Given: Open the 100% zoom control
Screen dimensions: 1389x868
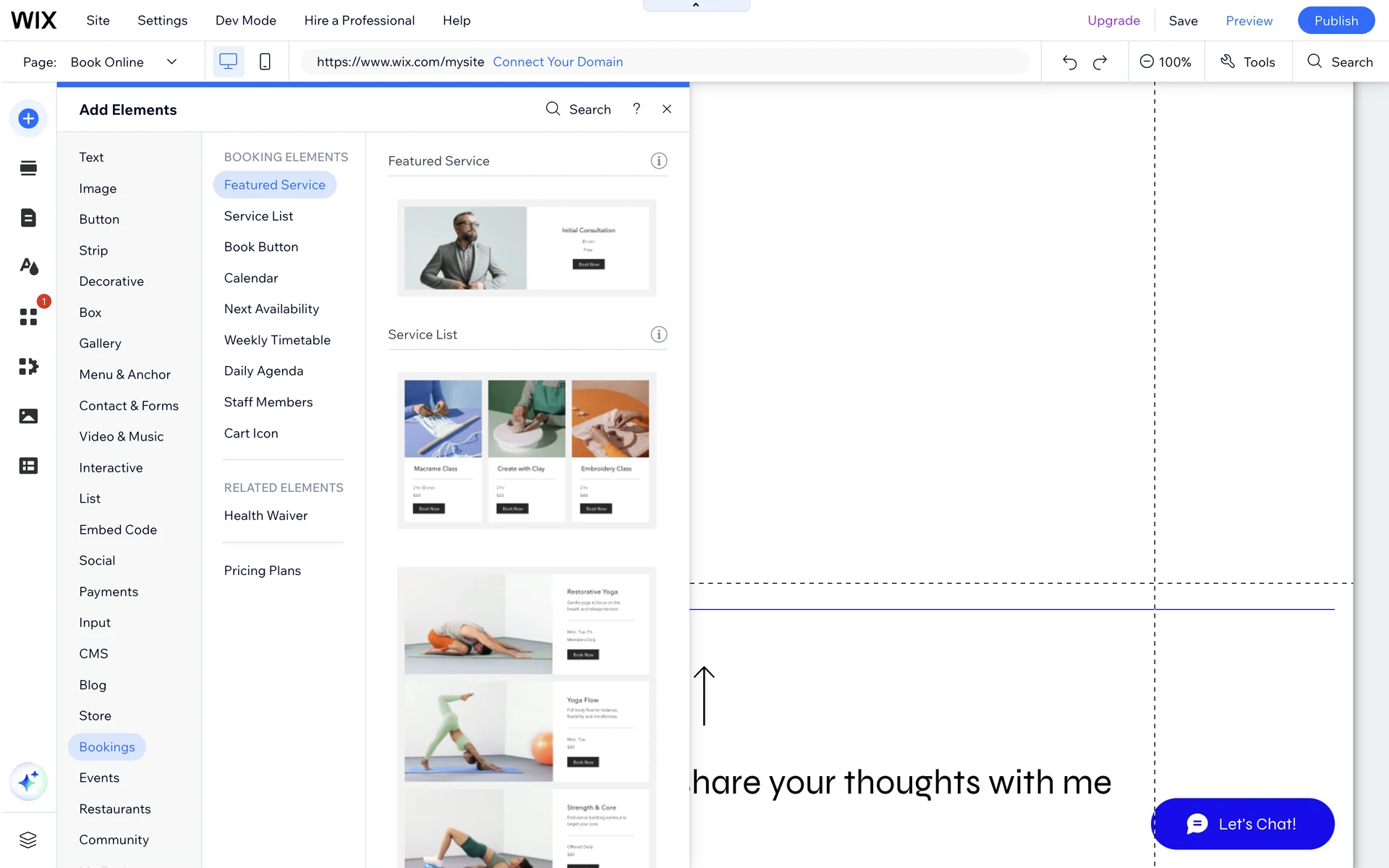Looking at the screenshot, I should click(1165, 62).
